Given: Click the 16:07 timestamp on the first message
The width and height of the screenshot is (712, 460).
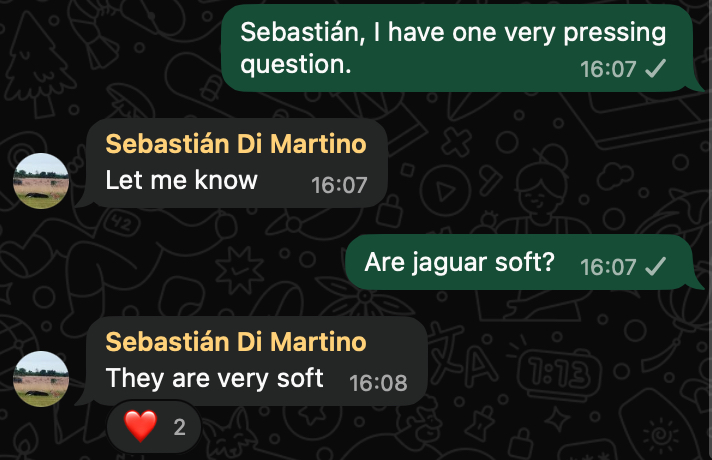Looking at the screenshot, I should pyautogui.click(x=608, y=69).
